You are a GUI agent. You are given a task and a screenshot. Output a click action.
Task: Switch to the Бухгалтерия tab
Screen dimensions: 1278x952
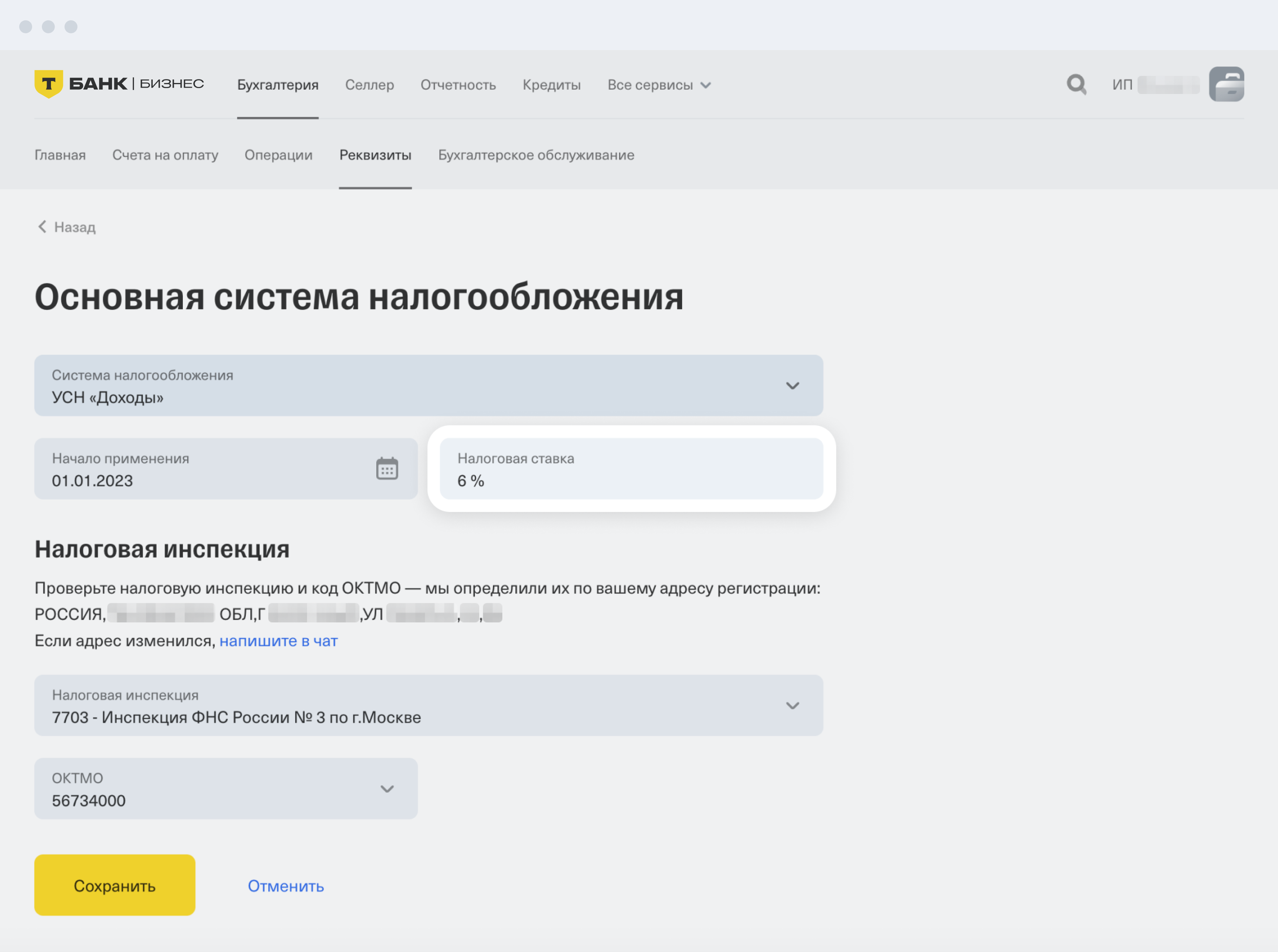point(278,85)
